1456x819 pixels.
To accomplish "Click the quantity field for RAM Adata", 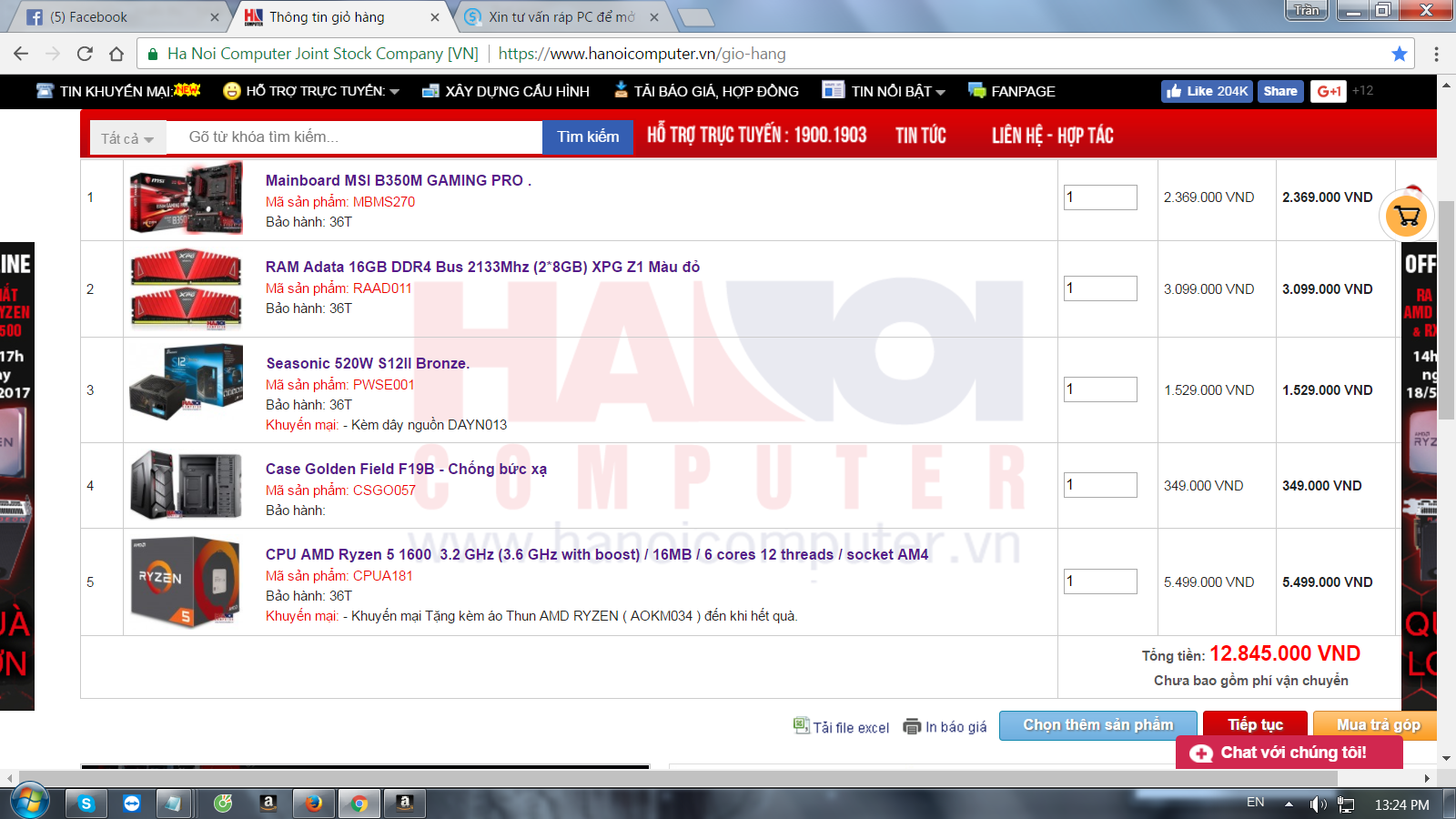I will click(1100, 288).
